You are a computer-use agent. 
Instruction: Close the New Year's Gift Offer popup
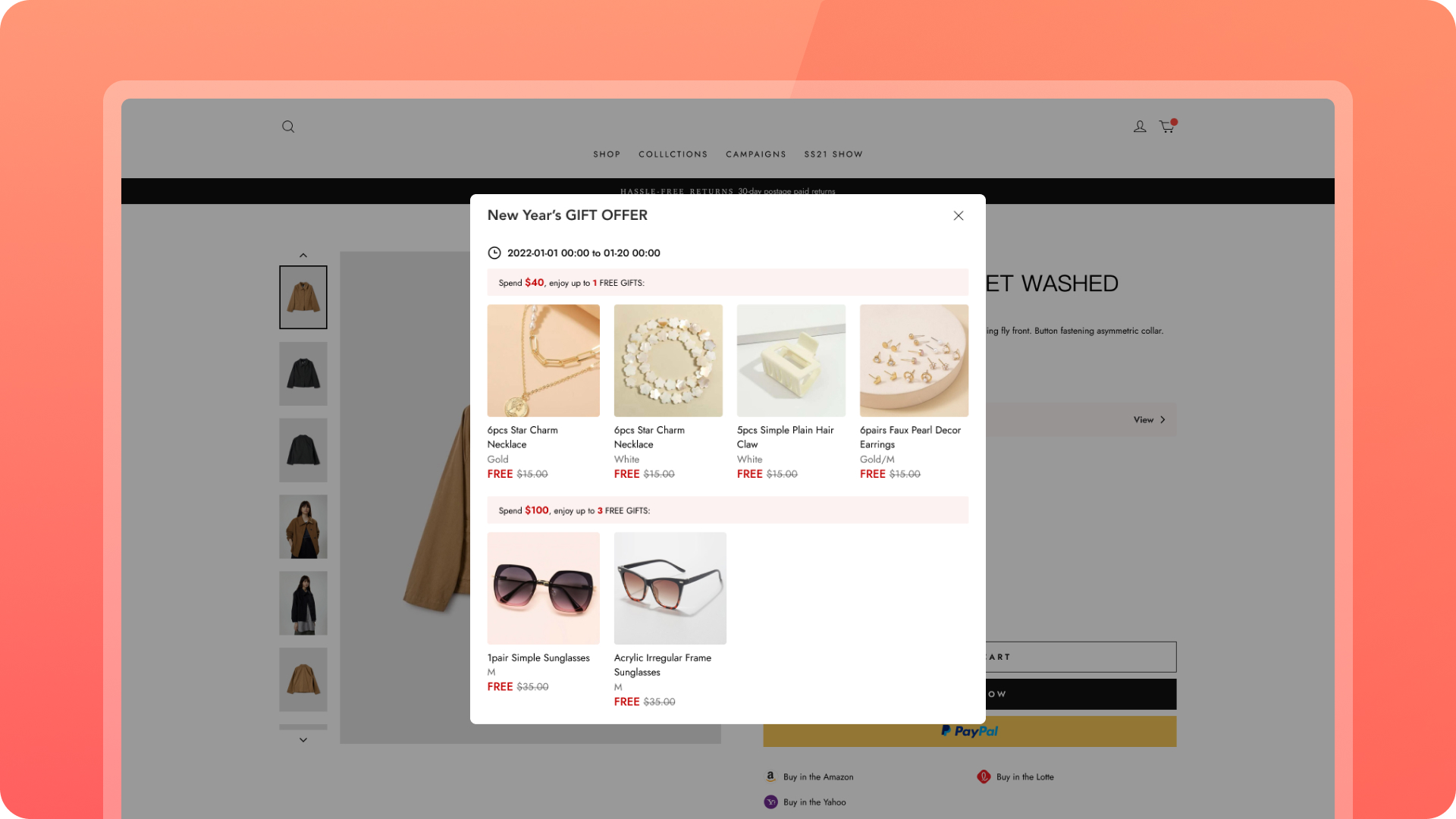point(959,216)
